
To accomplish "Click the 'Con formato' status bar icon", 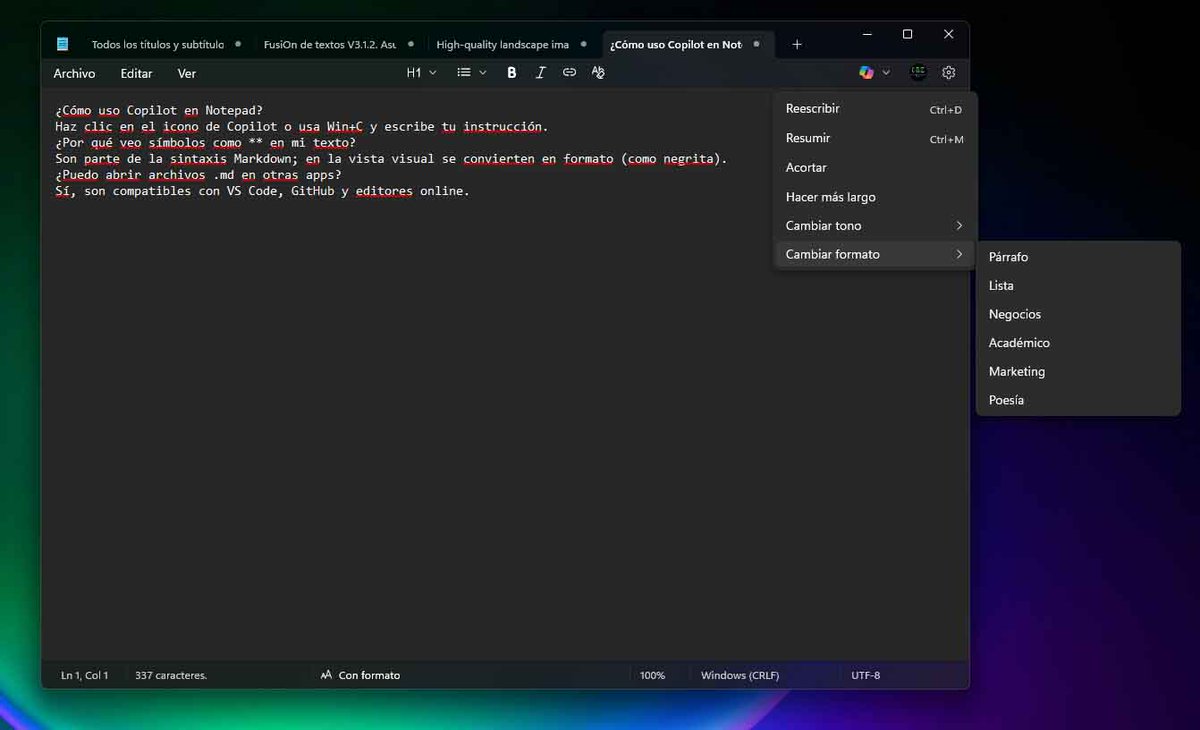I will [x=326, y=675].
